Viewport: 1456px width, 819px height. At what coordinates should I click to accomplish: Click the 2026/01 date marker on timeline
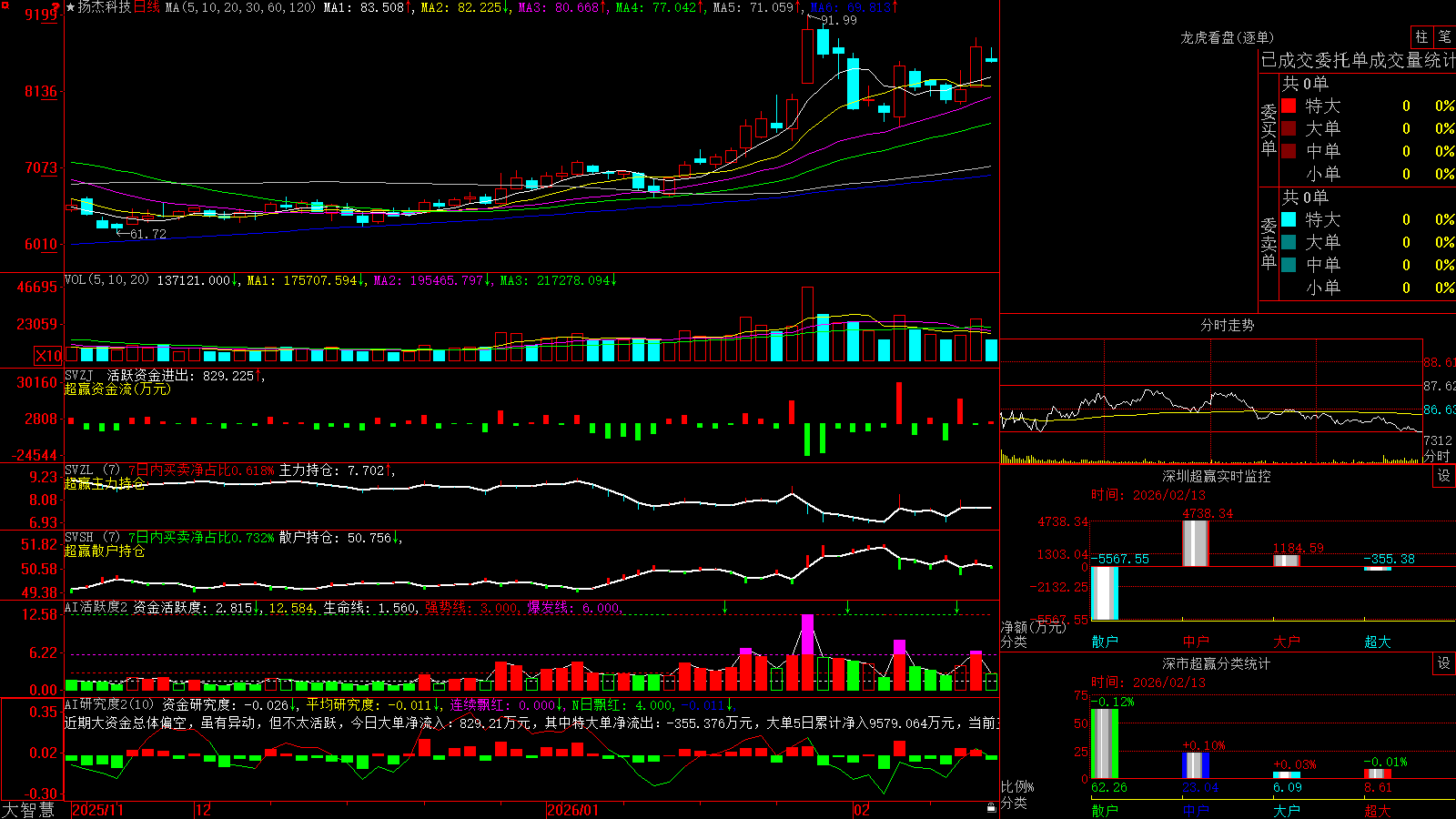(573, 810)
